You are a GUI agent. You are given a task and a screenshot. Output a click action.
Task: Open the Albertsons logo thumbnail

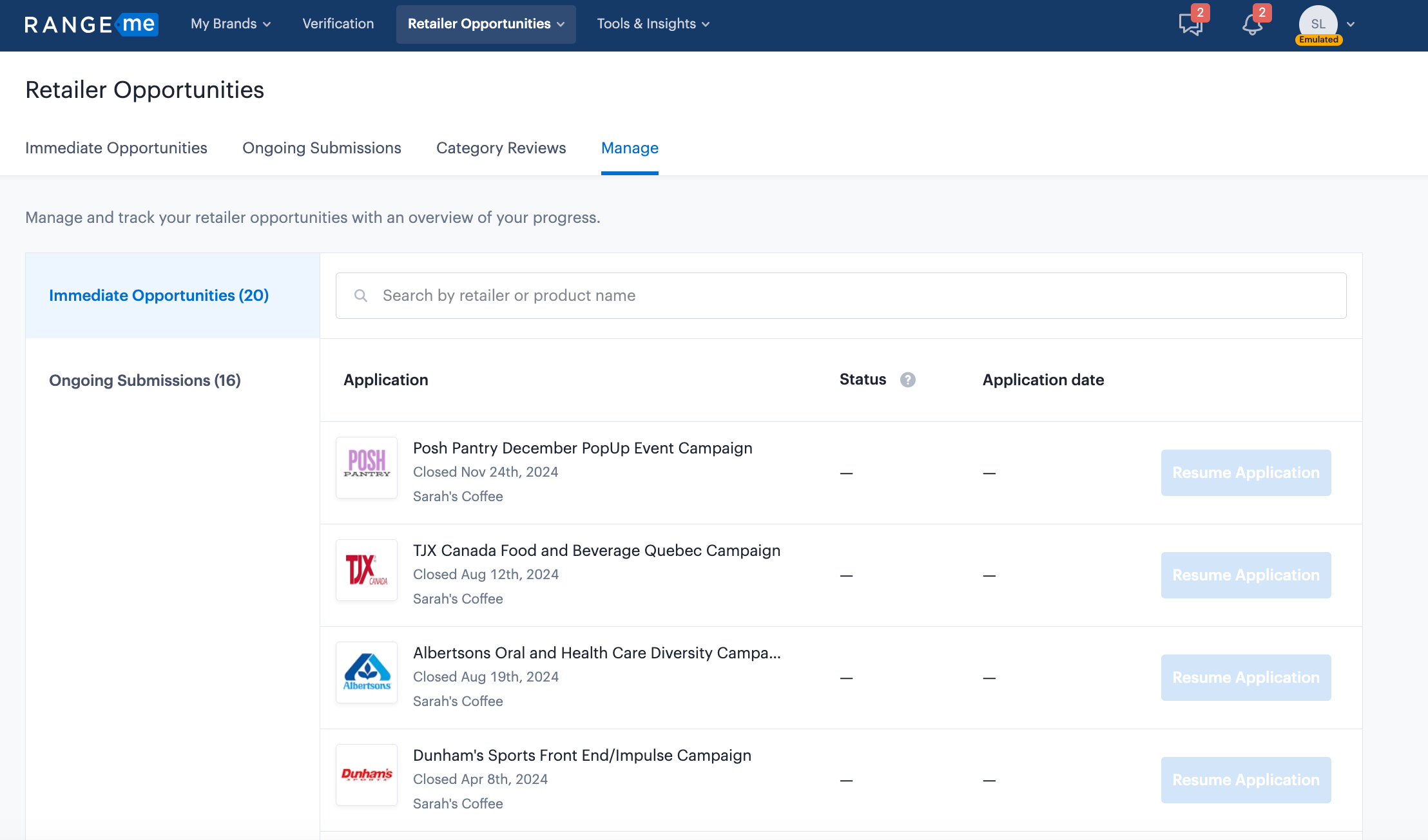(367, 673)
